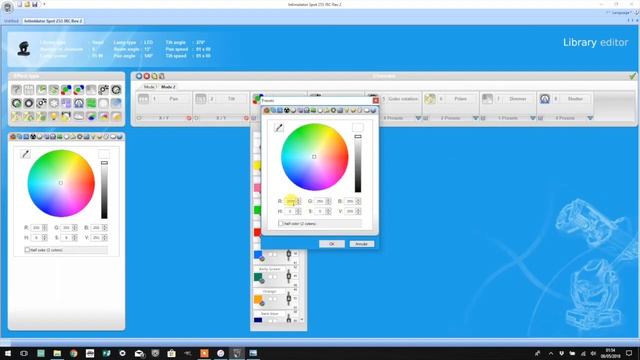This screenshot has width=640, height=360.
Task: Select the first color palette icon in dialog toolbar
Action: [267, 110]
